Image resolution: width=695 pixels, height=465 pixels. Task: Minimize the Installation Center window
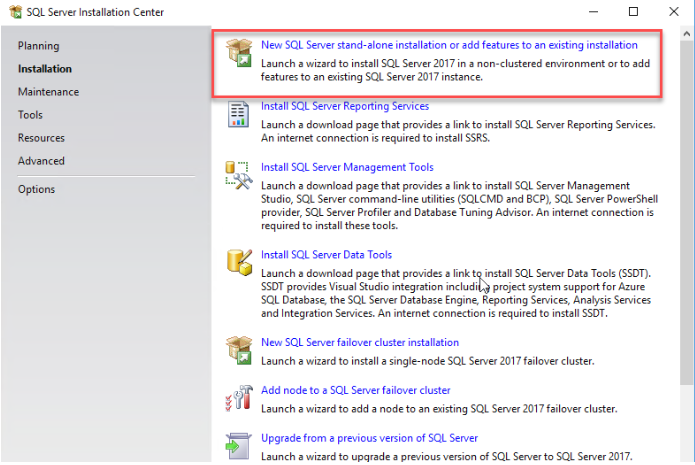(x=593, y=12)
